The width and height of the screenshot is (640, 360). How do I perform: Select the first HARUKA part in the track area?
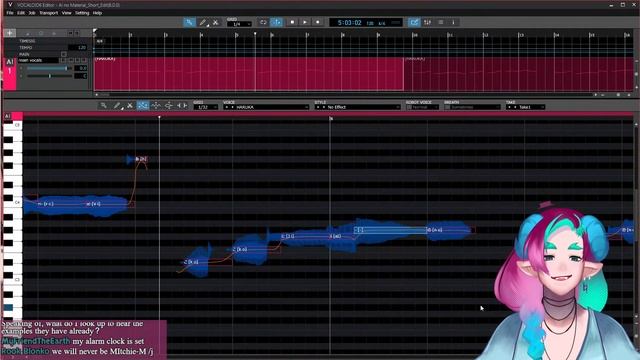pos(249,73)
